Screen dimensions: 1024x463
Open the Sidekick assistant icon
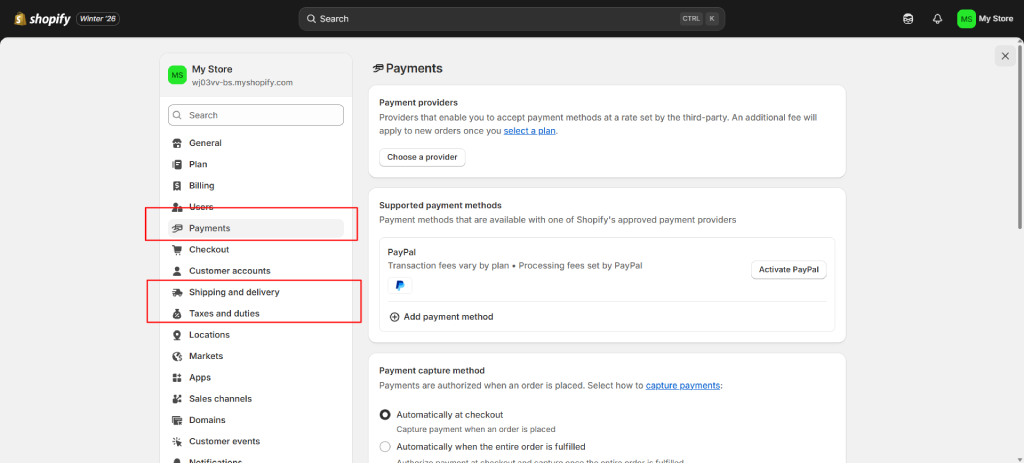pyautogui.click(x=908, y=19)
